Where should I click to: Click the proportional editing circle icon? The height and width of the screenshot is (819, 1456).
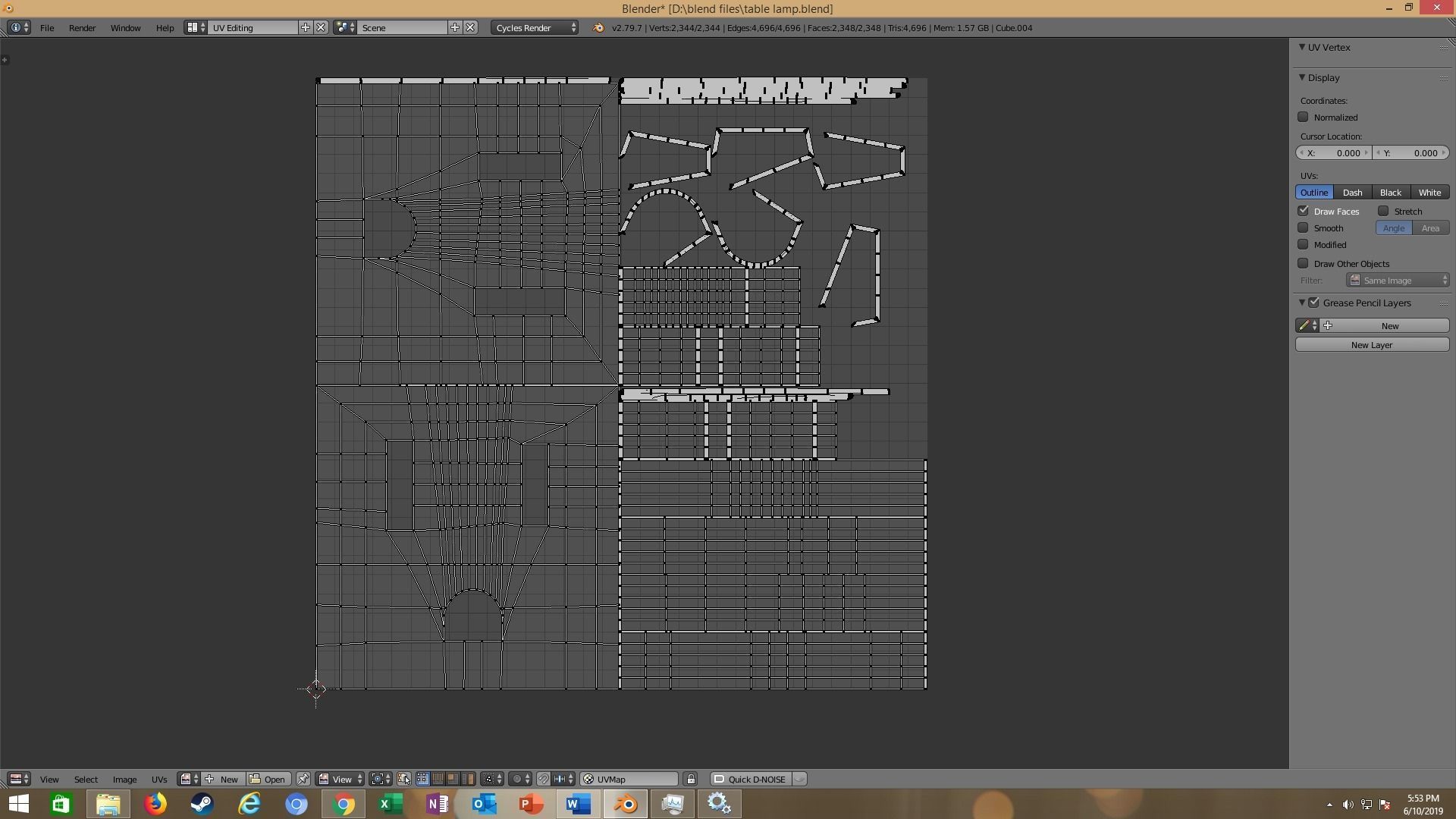516,779
